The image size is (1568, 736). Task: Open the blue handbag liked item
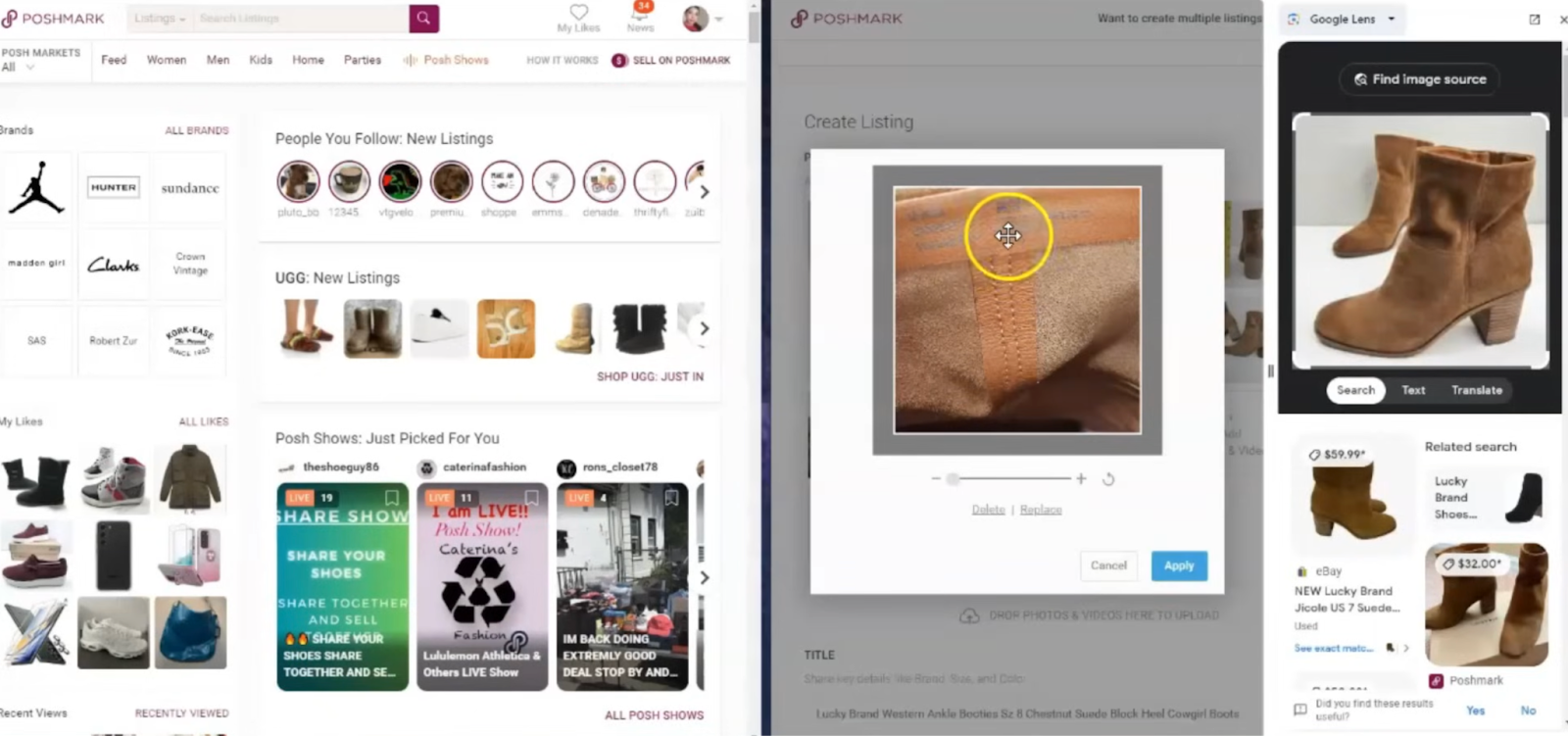tap(190, 632)
